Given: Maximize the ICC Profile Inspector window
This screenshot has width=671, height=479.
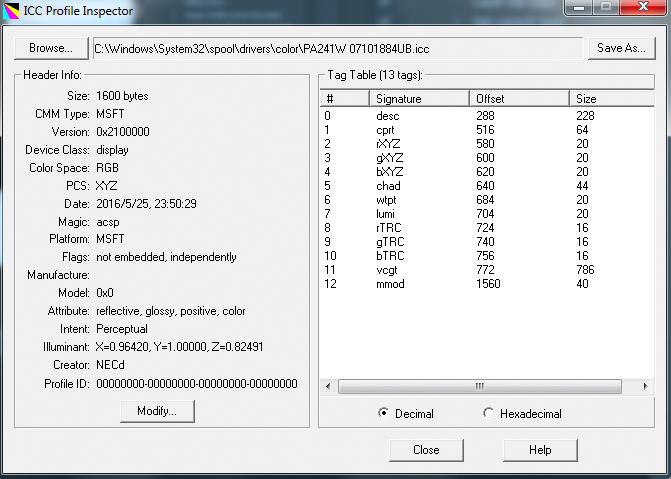Looking at the screenshot, I should click(x=606, y=7).
